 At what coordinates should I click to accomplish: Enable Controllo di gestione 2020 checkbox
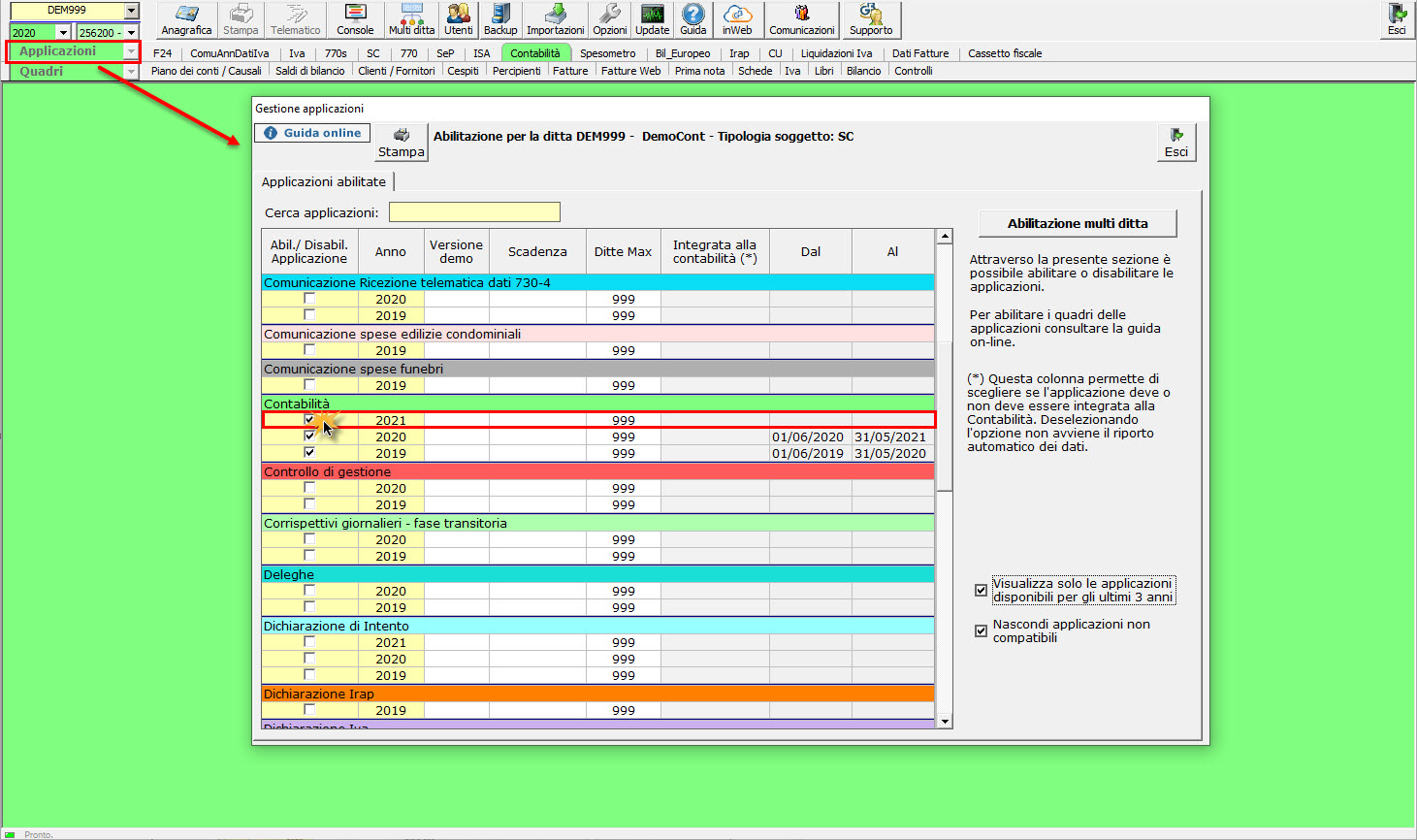point(309,488)
